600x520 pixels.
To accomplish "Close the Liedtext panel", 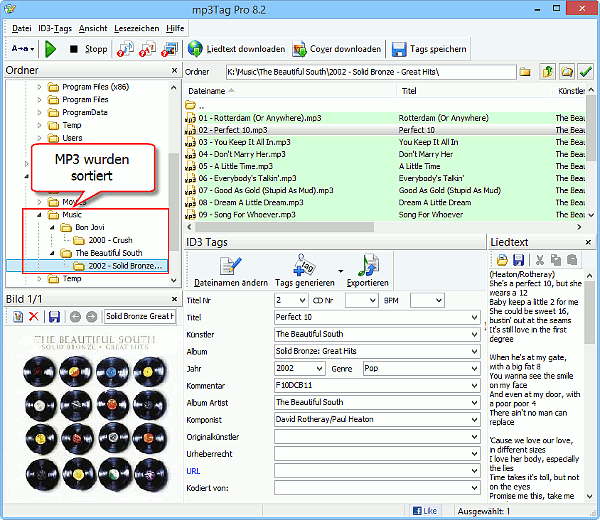I will (589, 242).
